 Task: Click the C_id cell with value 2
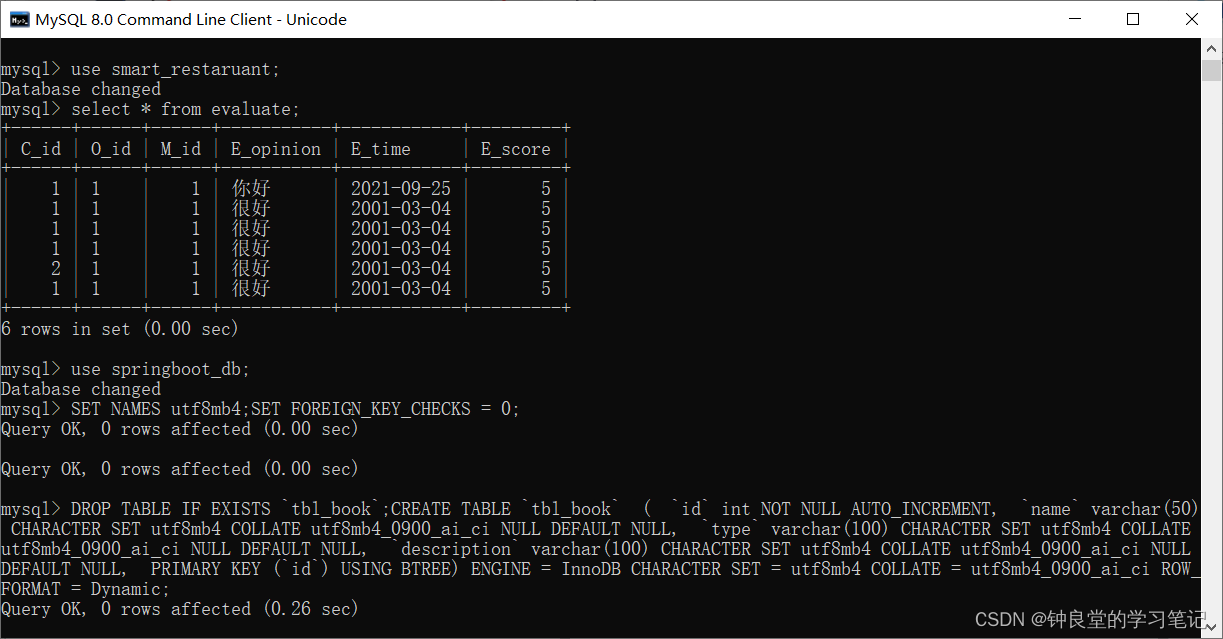[x=56, y=269]
